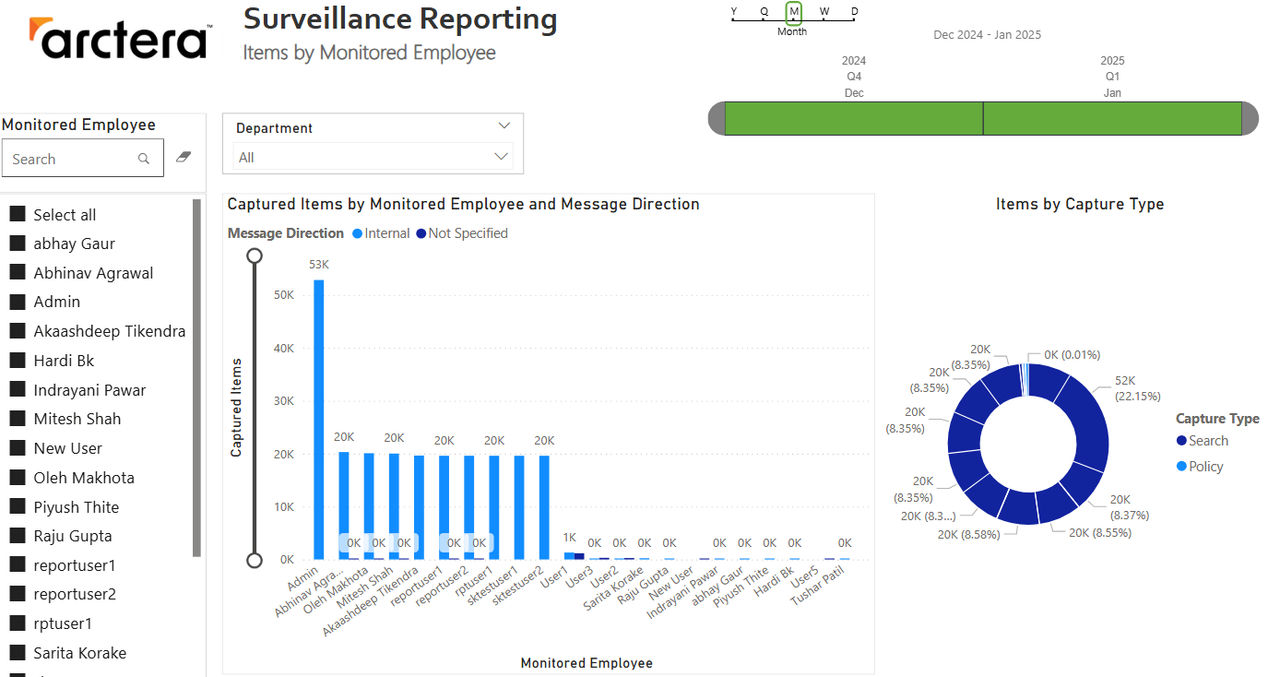The image size is (1280, 677).
Task: Enable the Mitesh Shah checkbox
Action: (17, 418)
